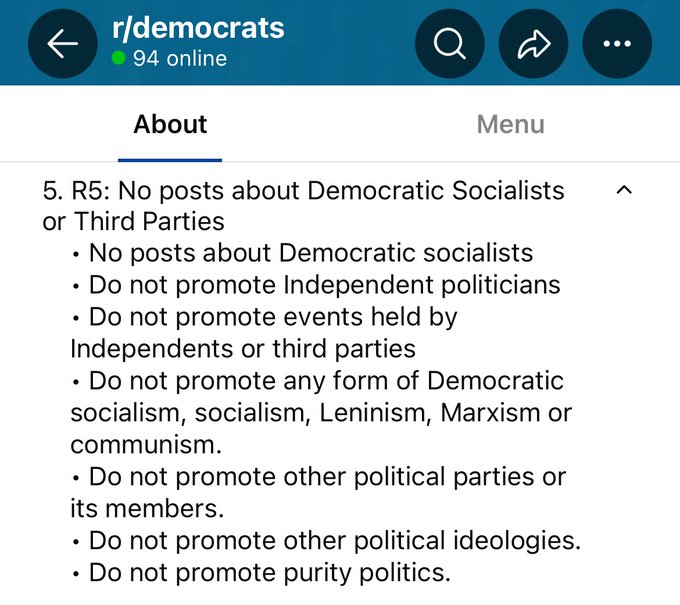Tap the bullet listing Leninism and Marxism
This screenshot has height=605, width=680.
click(320, 413)
